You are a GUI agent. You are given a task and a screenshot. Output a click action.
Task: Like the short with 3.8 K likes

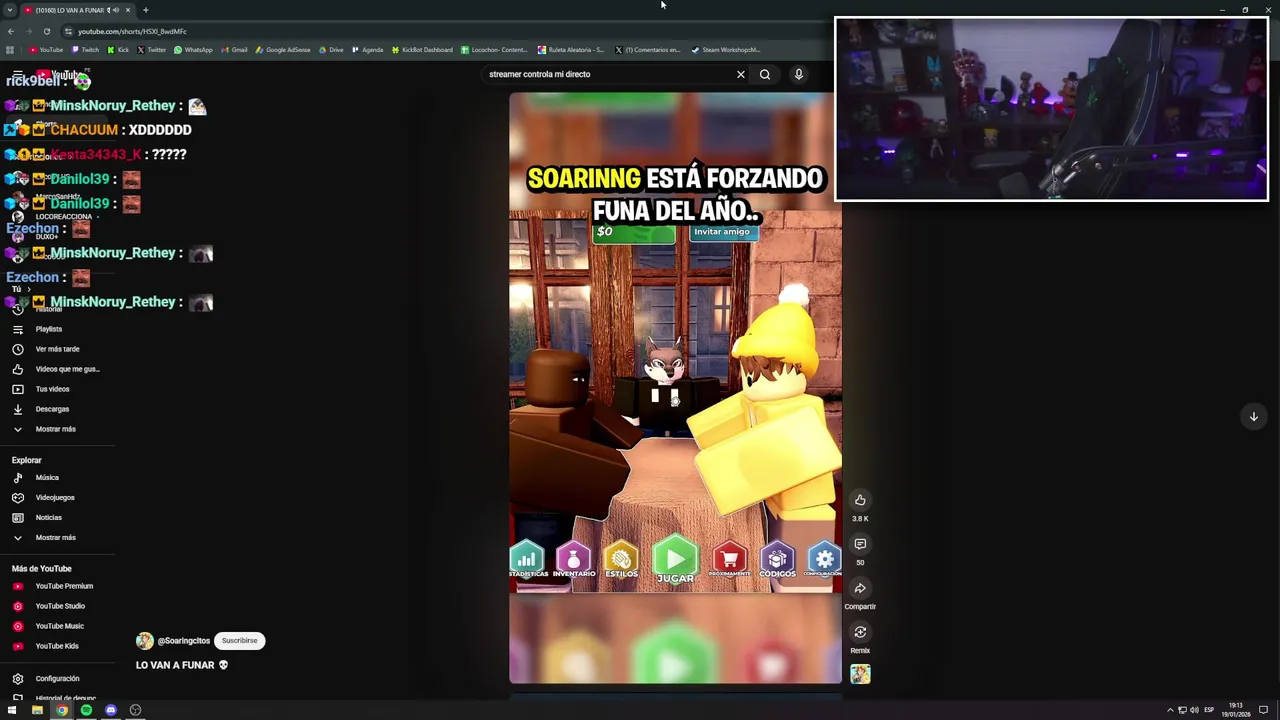860,500
